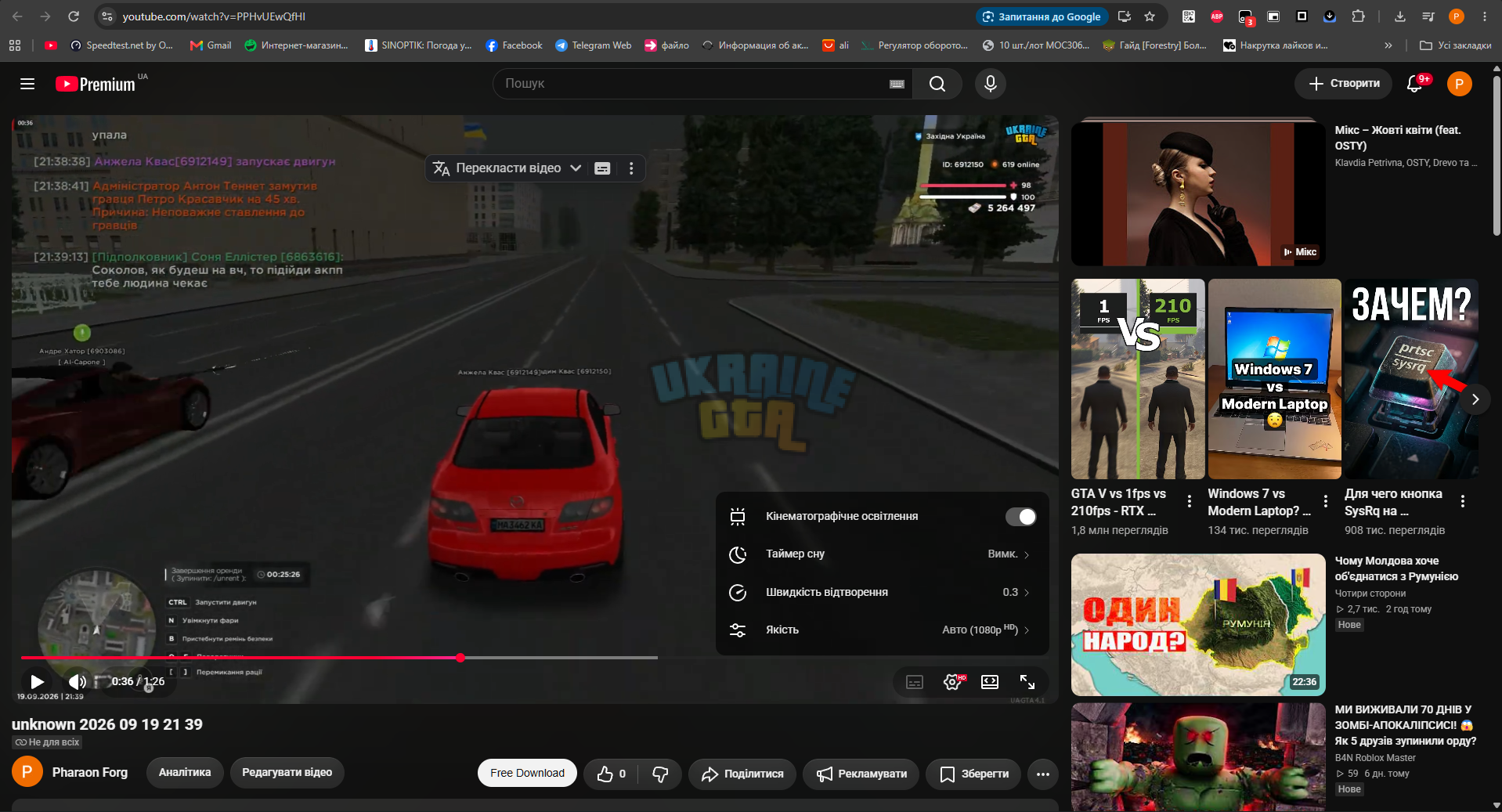This screenshot has height=812, width=1502.
Task: Open the YouTube guide hamburger menu
Action: [27, 84]
